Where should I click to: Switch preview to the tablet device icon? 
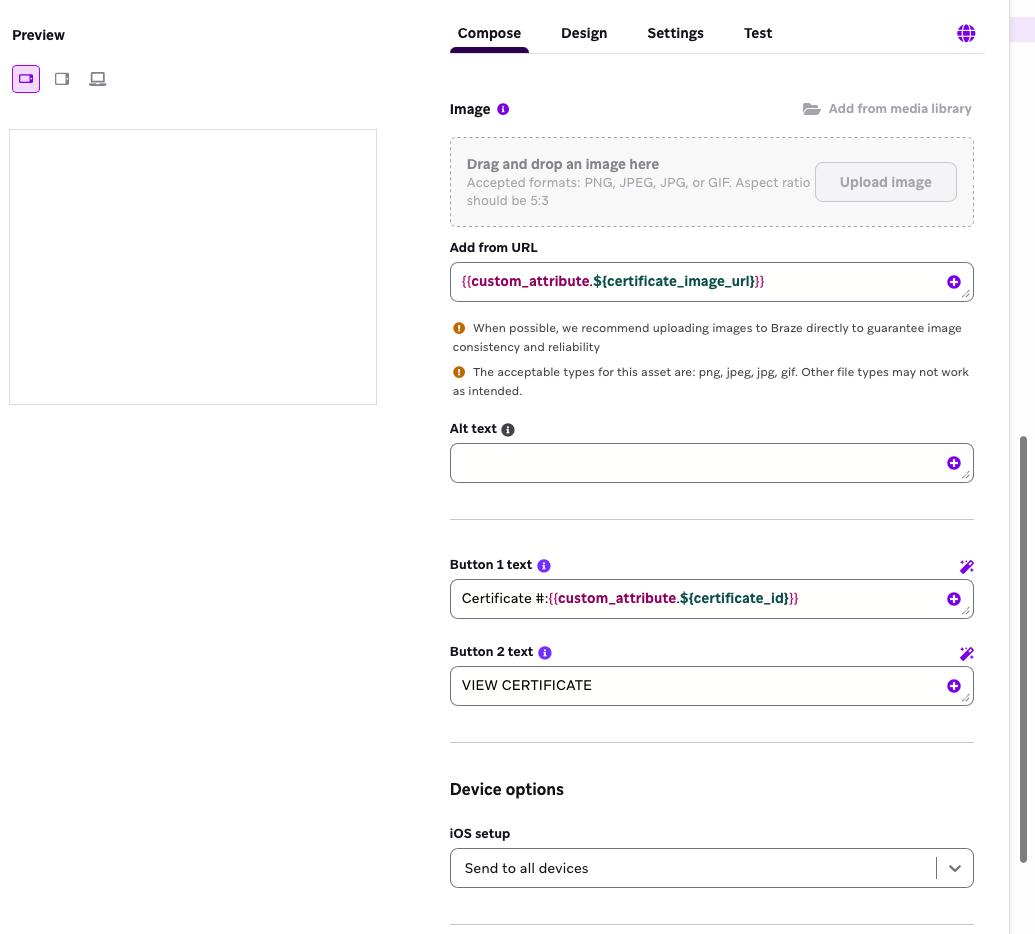pyautogui.click(x=61, y=78)
